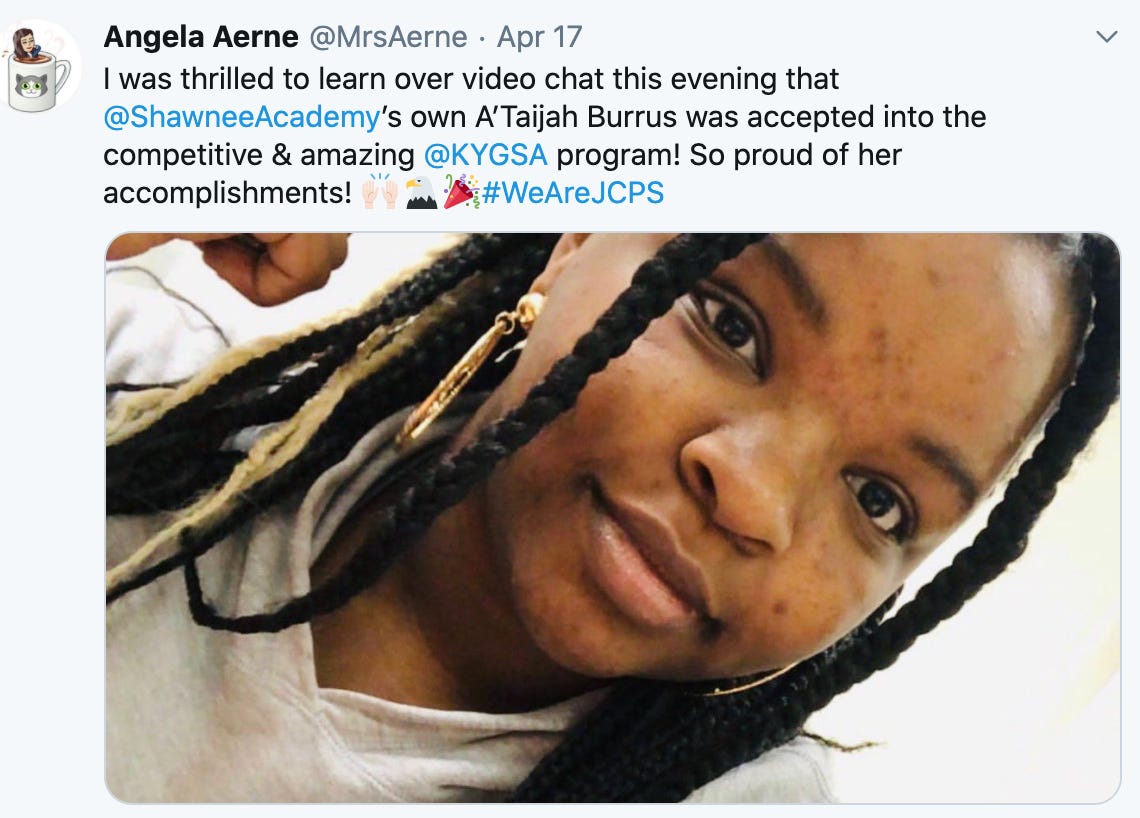1140x818 pixels.
Task: Click the cat face on the avatar mug
Action: point(31,87)
